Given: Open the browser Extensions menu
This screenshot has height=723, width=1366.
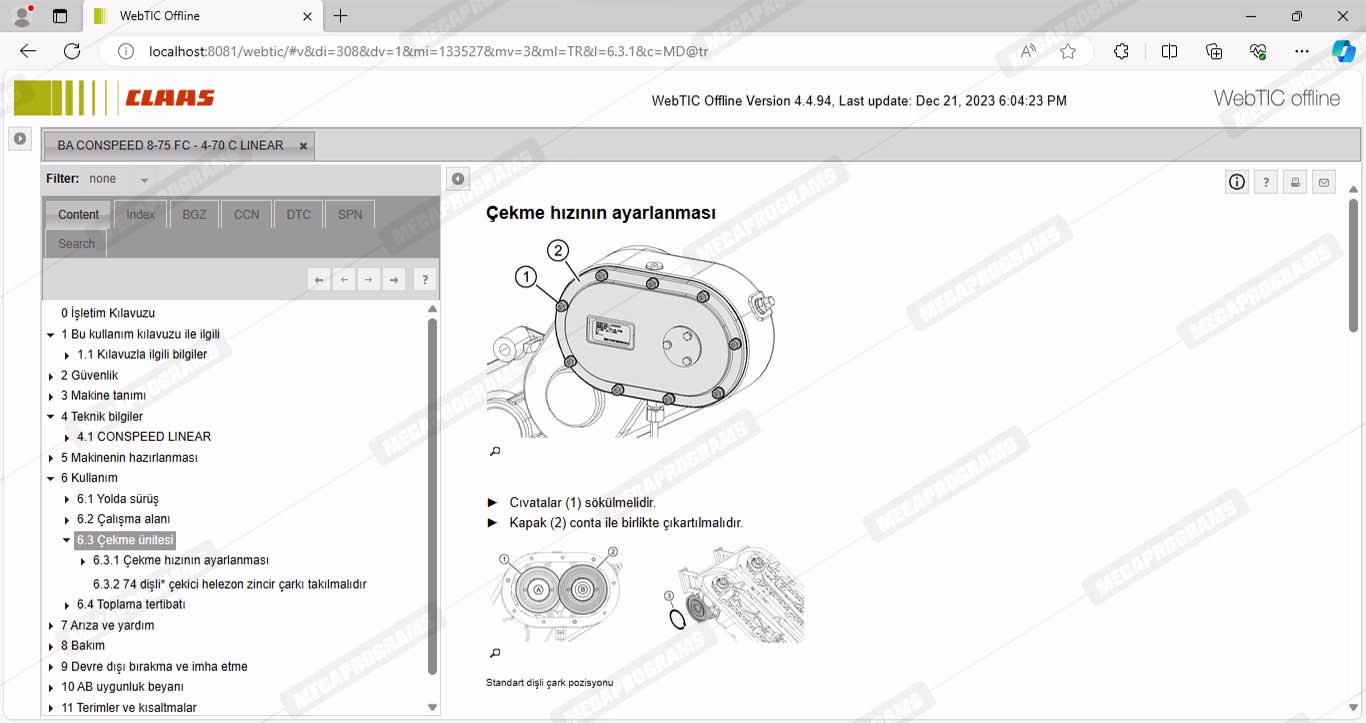Looking at the screenshot, I should 1121,51.
